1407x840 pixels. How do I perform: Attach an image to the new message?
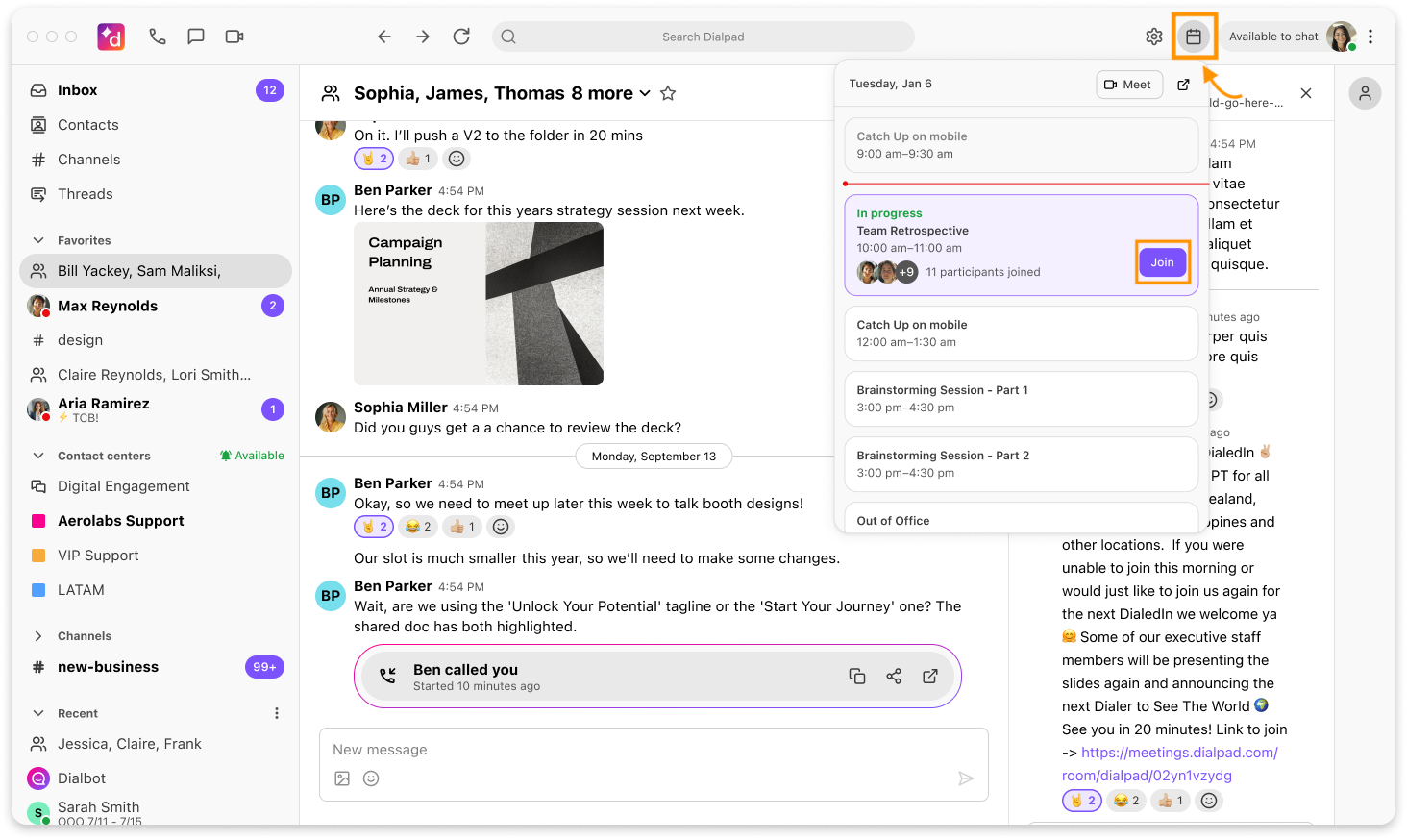(x=342, y=778)
